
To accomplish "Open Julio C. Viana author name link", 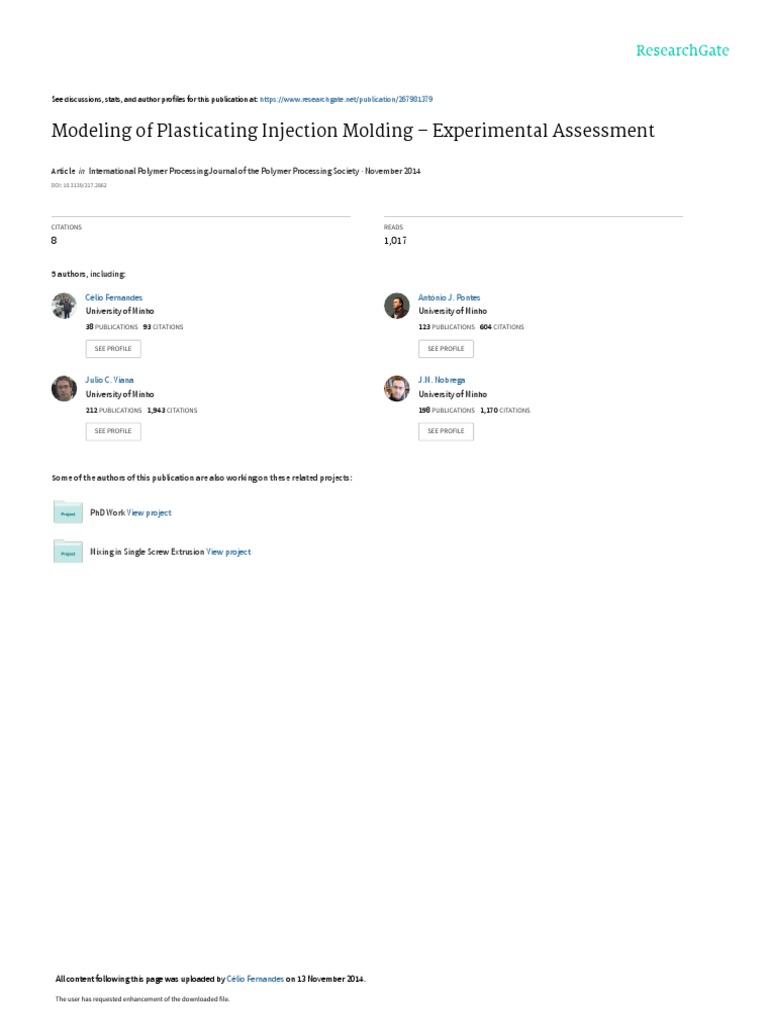I will tap(110, 380).
